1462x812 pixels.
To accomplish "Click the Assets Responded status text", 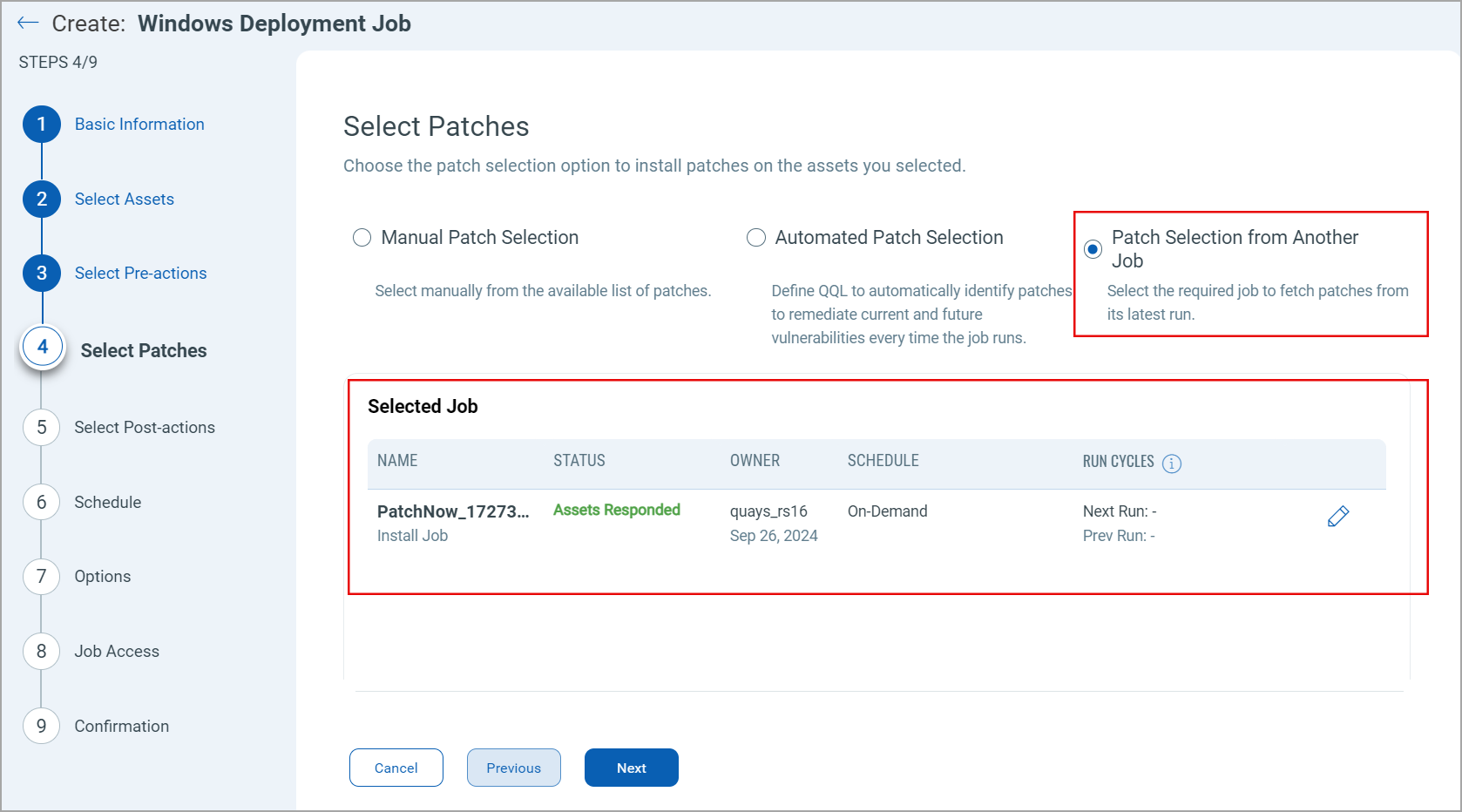I will click(617, 510).
